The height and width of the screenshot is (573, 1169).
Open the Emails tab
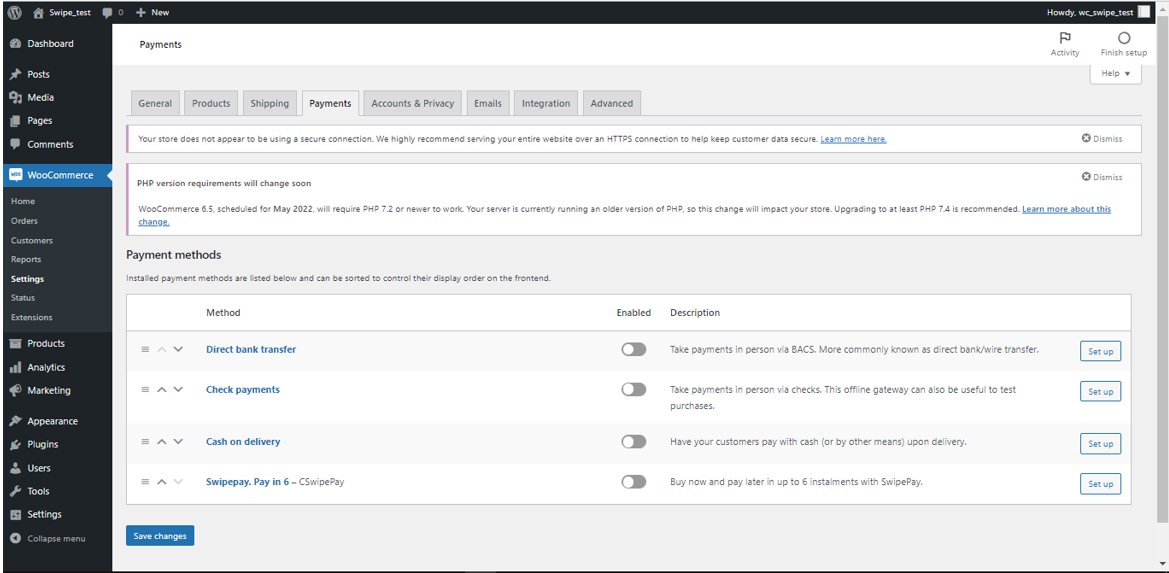pyautogui.click(x=488, y=104)
